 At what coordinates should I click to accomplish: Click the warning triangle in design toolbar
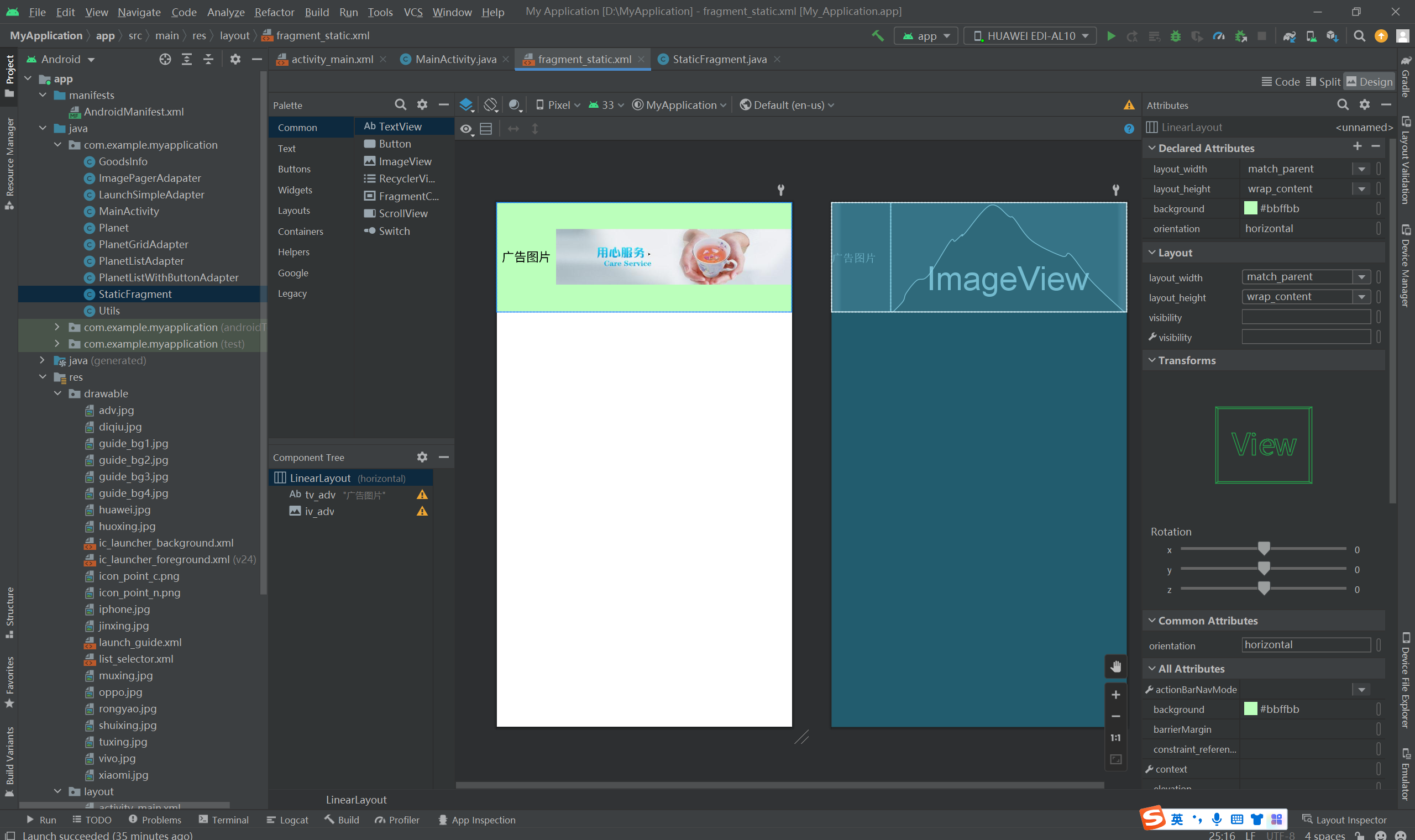[1129, 104]
